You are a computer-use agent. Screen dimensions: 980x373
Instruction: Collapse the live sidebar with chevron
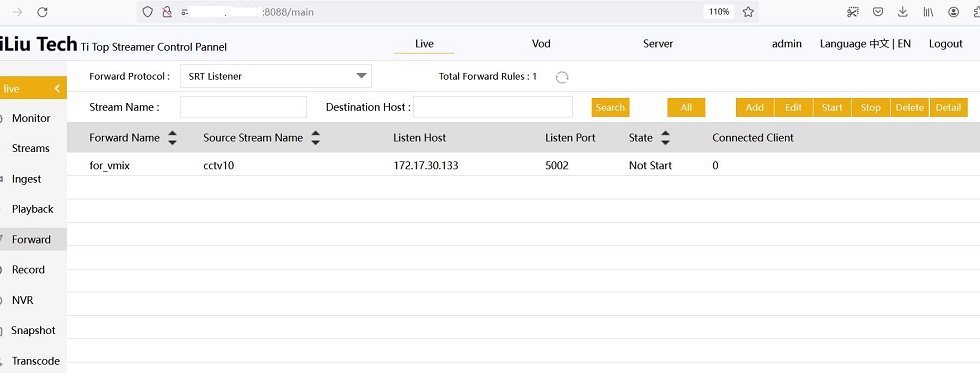(x=57, y=89)
